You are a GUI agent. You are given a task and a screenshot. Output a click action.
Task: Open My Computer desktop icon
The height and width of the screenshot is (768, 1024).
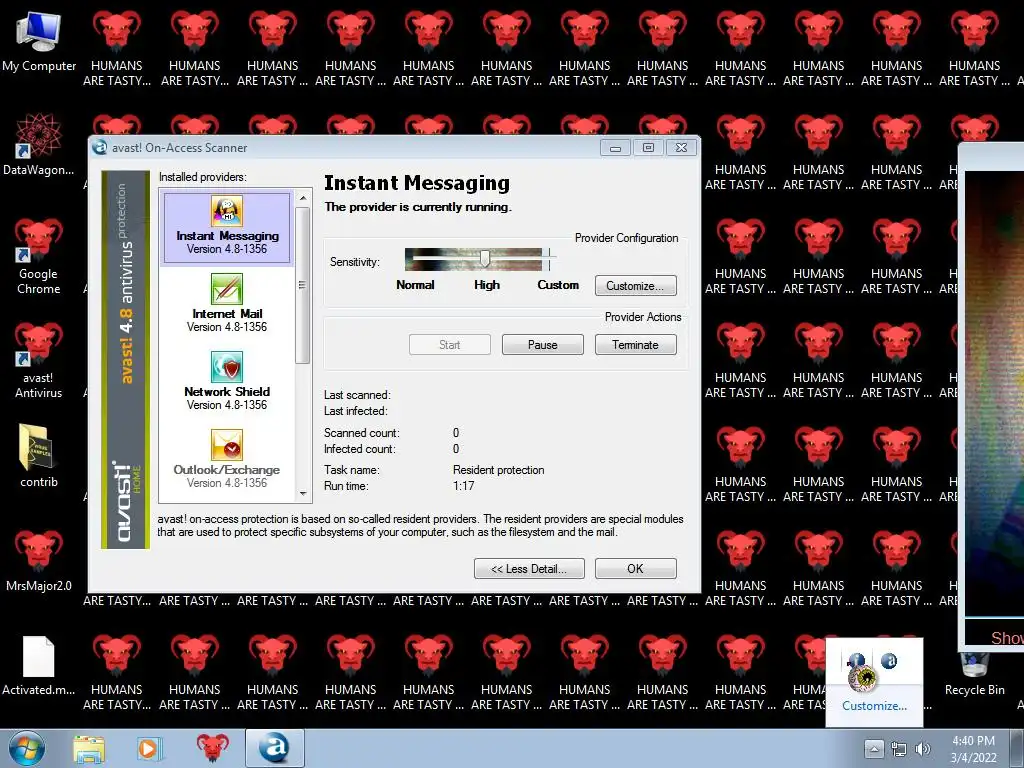tap(39, 40)
